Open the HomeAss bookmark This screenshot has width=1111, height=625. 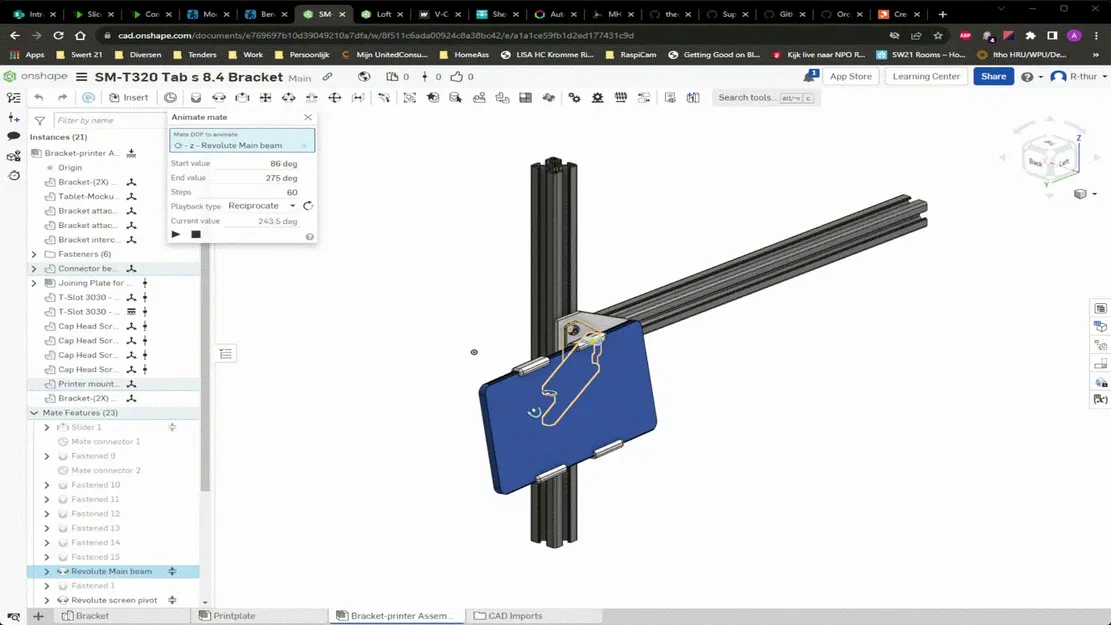coord(464,55)
